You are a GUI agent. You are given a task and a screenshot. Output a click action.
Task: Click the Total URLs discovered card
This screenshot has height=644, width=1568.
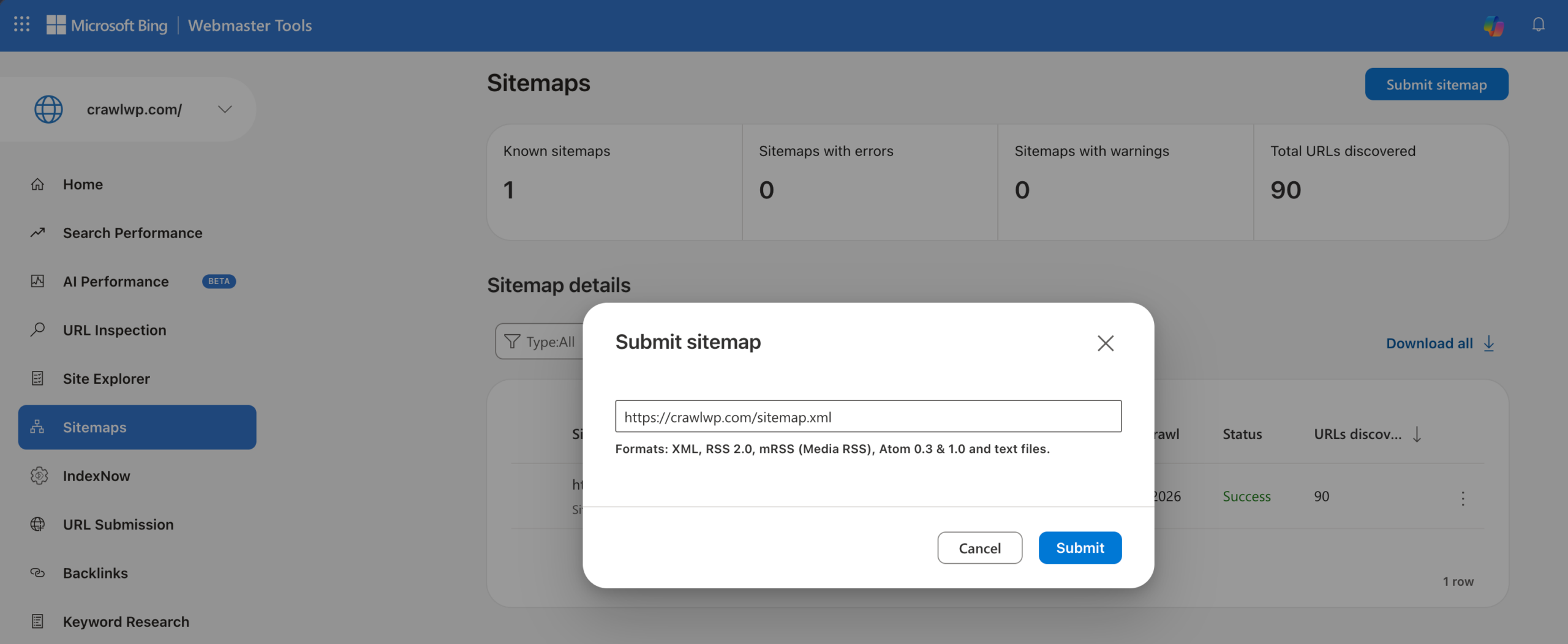(1381, 182)
